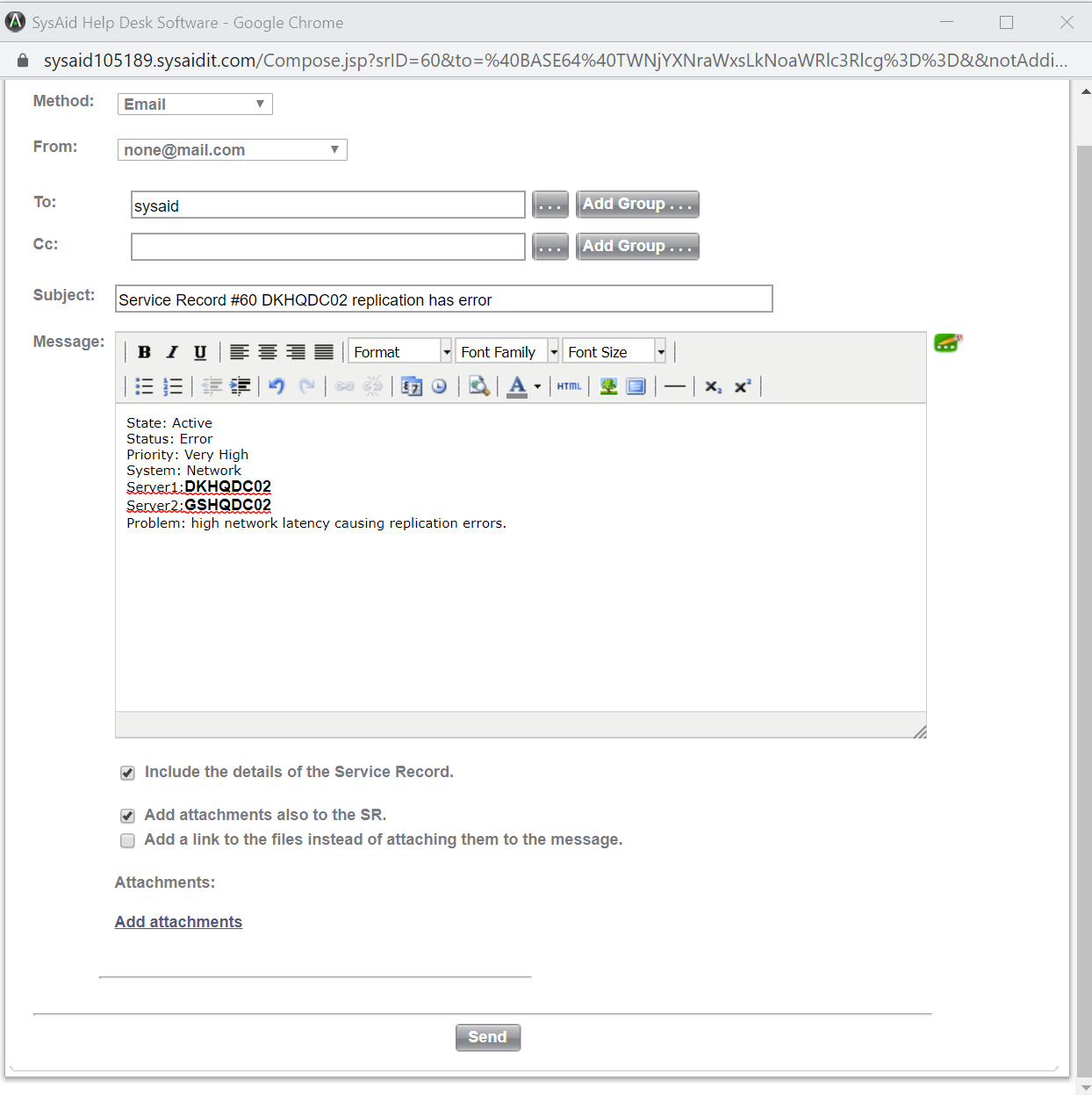Undo the last edit
Viewport: 1092px width, 1095px height.
[277, 385]
